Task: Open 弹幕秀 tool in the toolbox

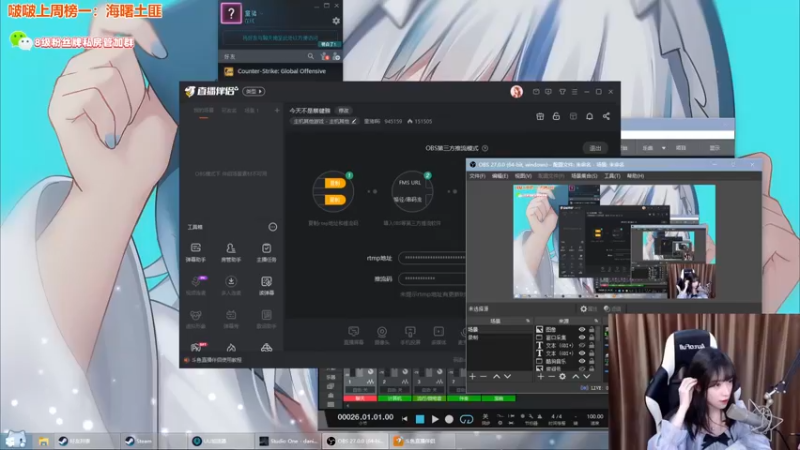Action: coord(231,319)
